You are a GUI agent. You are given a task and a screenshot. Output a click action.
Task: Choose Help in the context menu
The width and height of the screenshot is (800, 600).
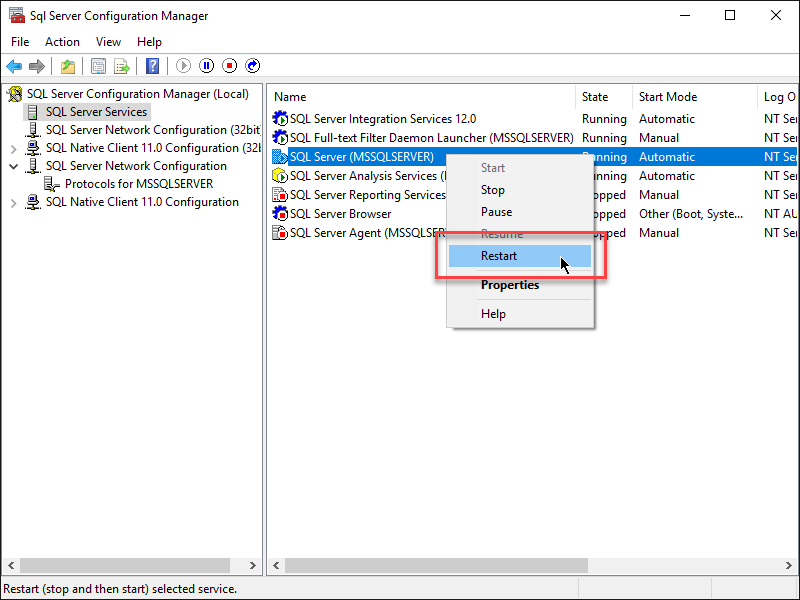tap(520, 314)
